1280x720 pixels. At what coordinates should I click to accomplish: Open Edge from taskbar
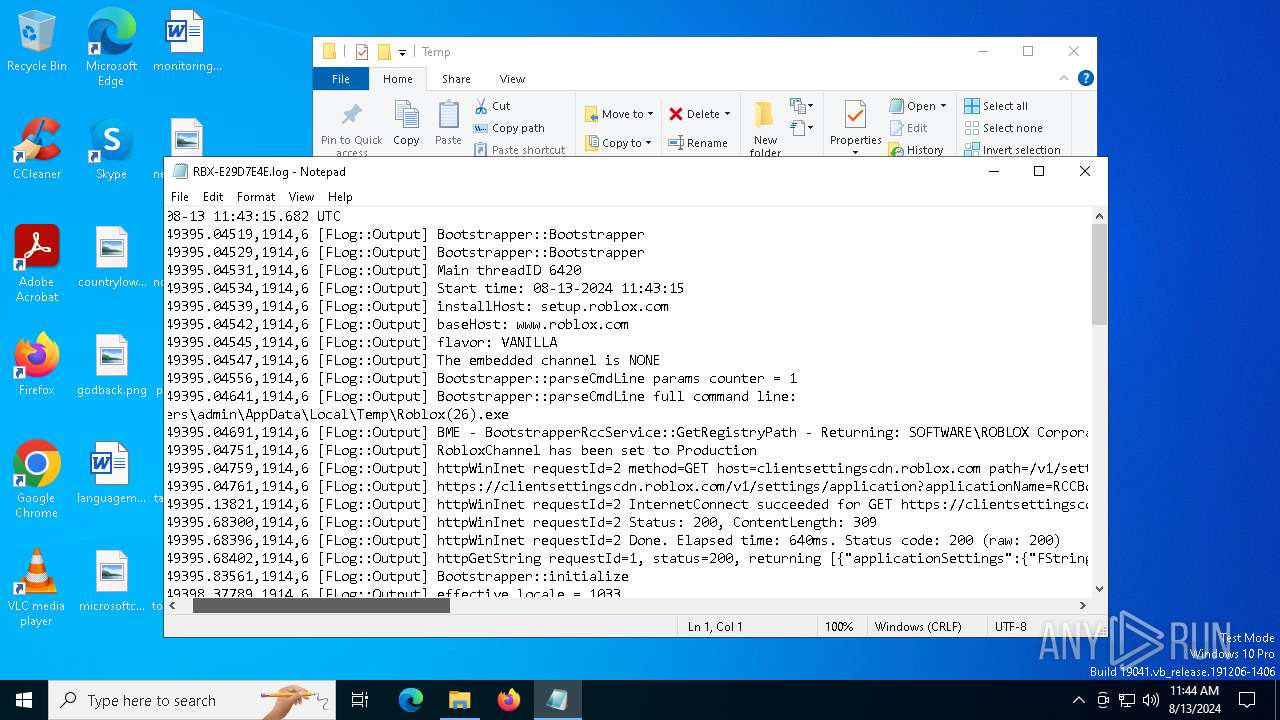411,700
